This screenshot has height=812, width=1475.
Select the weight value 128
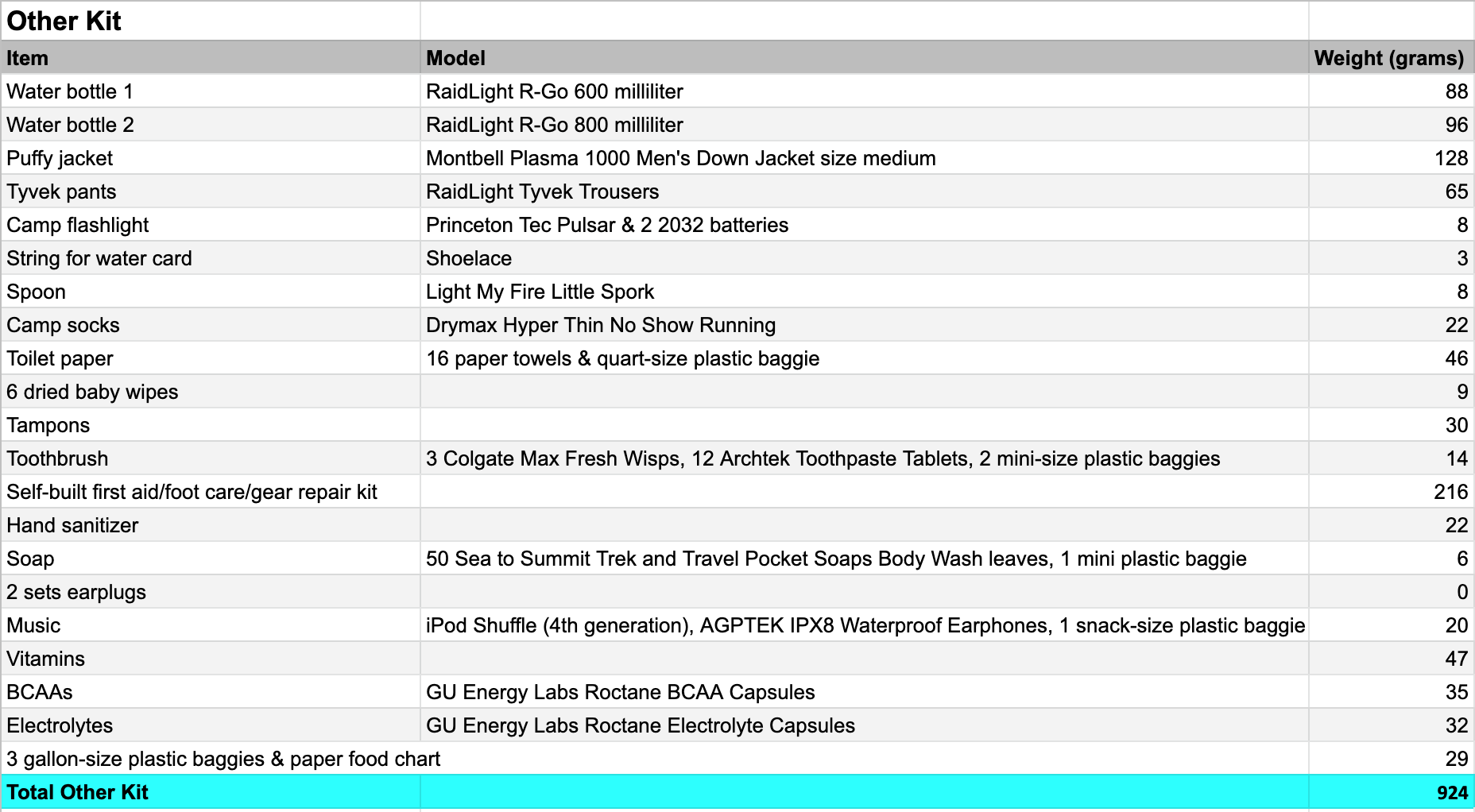(1391, 158)
